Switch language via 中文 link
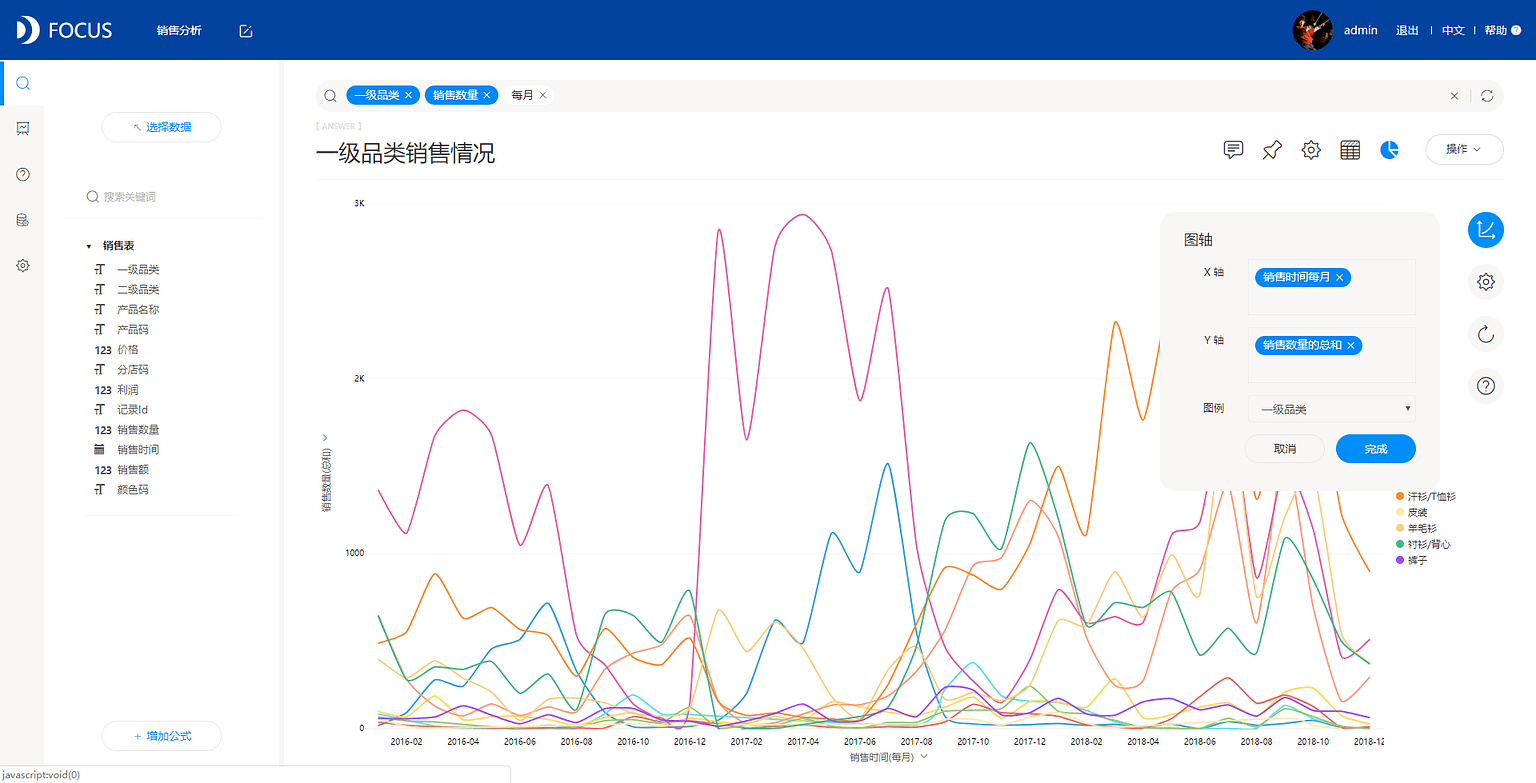 [1453, 31]
